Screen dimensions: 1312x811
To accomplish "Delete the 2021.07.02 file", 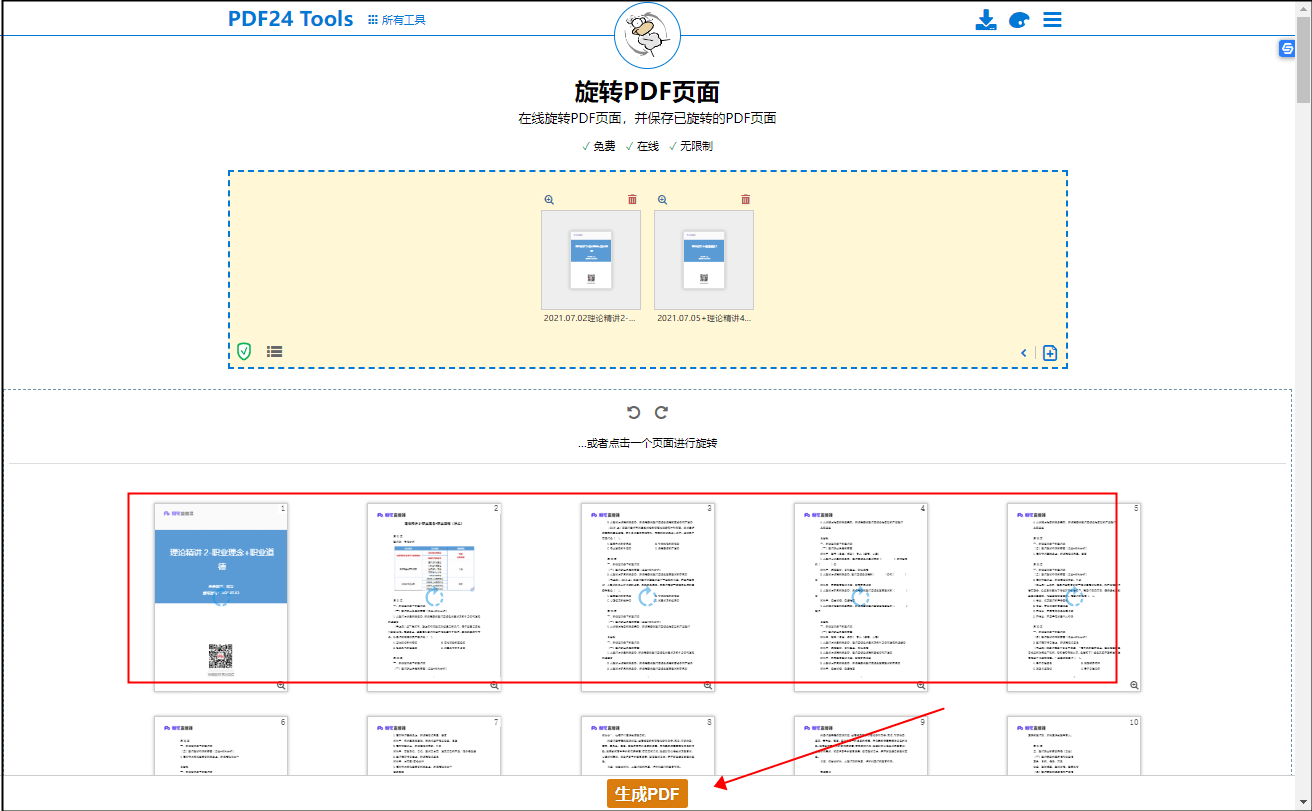I will tap(632, 199).
